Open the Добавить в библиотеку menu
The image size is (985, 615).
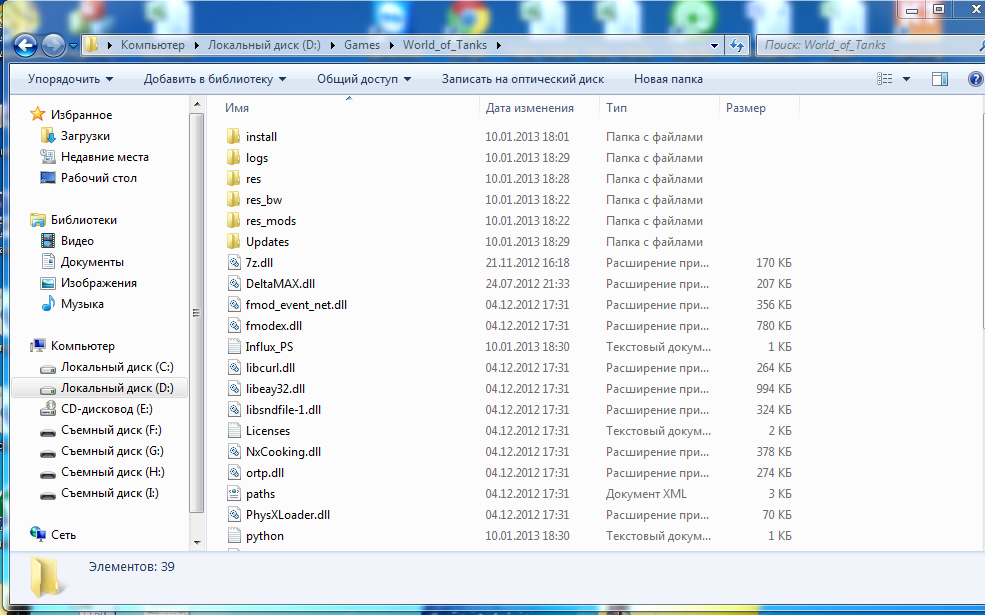click(x=215, y=79)
